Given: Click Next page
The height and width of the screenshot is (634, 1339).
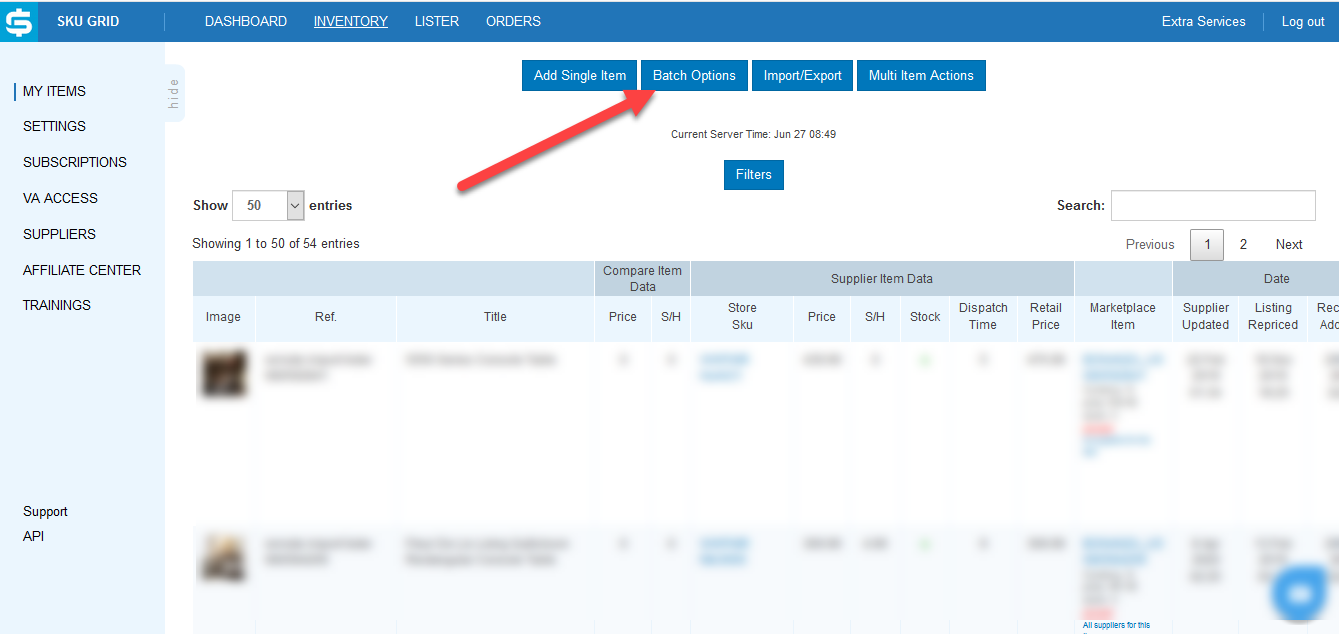Looking at the screenshot, I should point(1289,244).
